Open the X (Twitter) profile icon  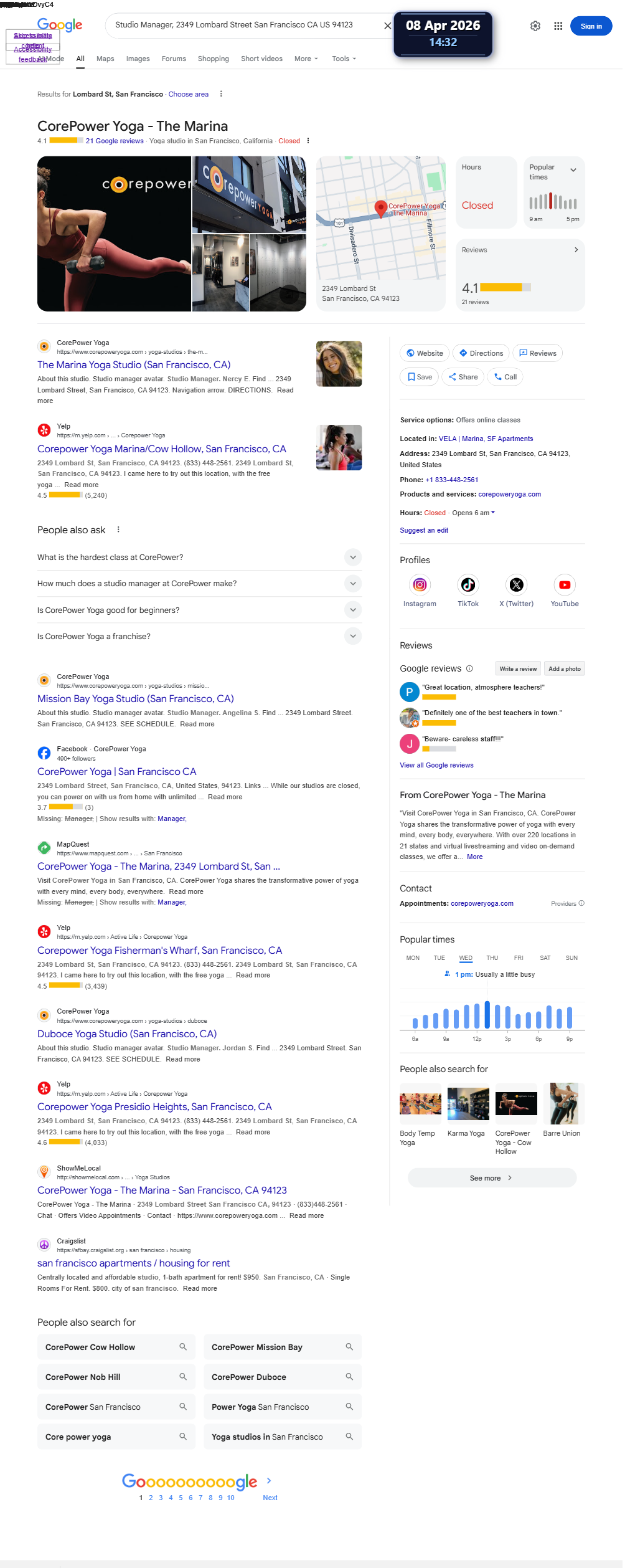(516, 585)
